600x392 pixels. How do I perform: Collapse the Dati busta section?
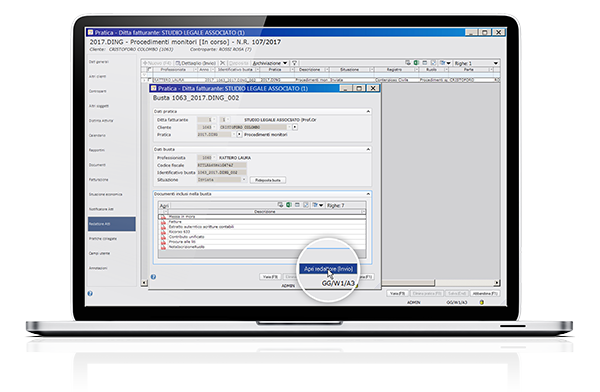point(368,149)
